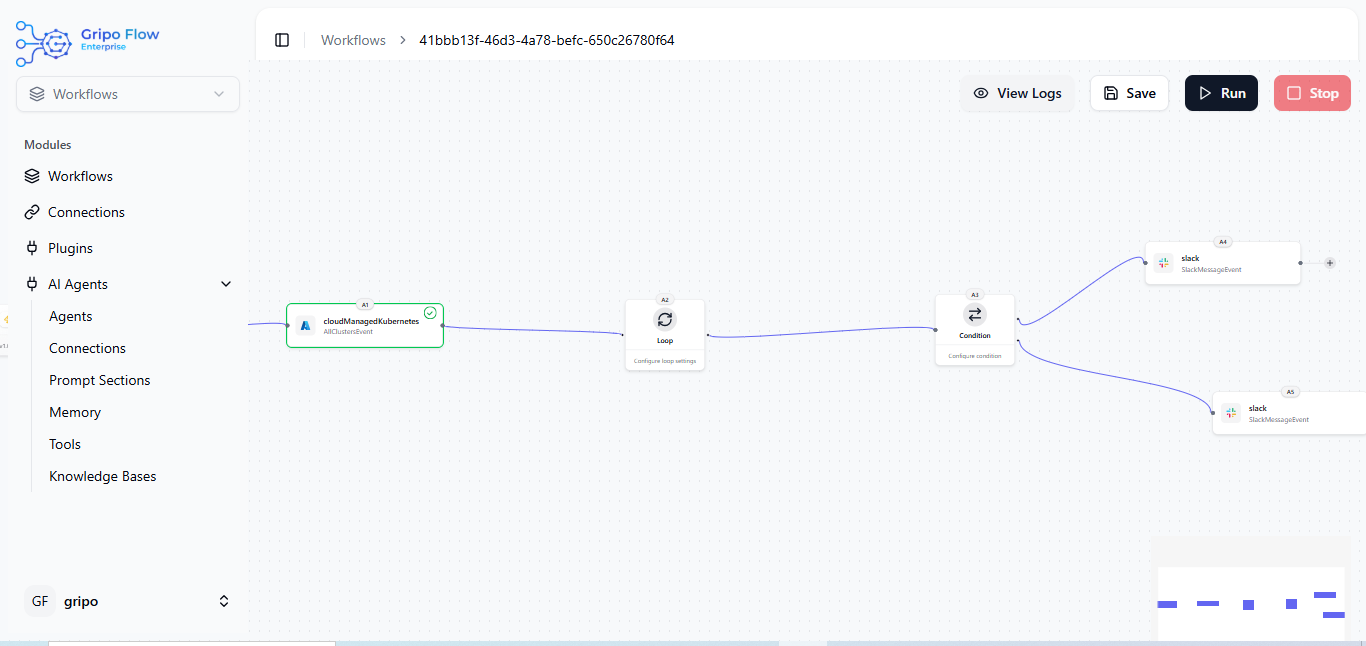
Task: Click the Slack icon on node A4
Action: [x=1163, y=263]
